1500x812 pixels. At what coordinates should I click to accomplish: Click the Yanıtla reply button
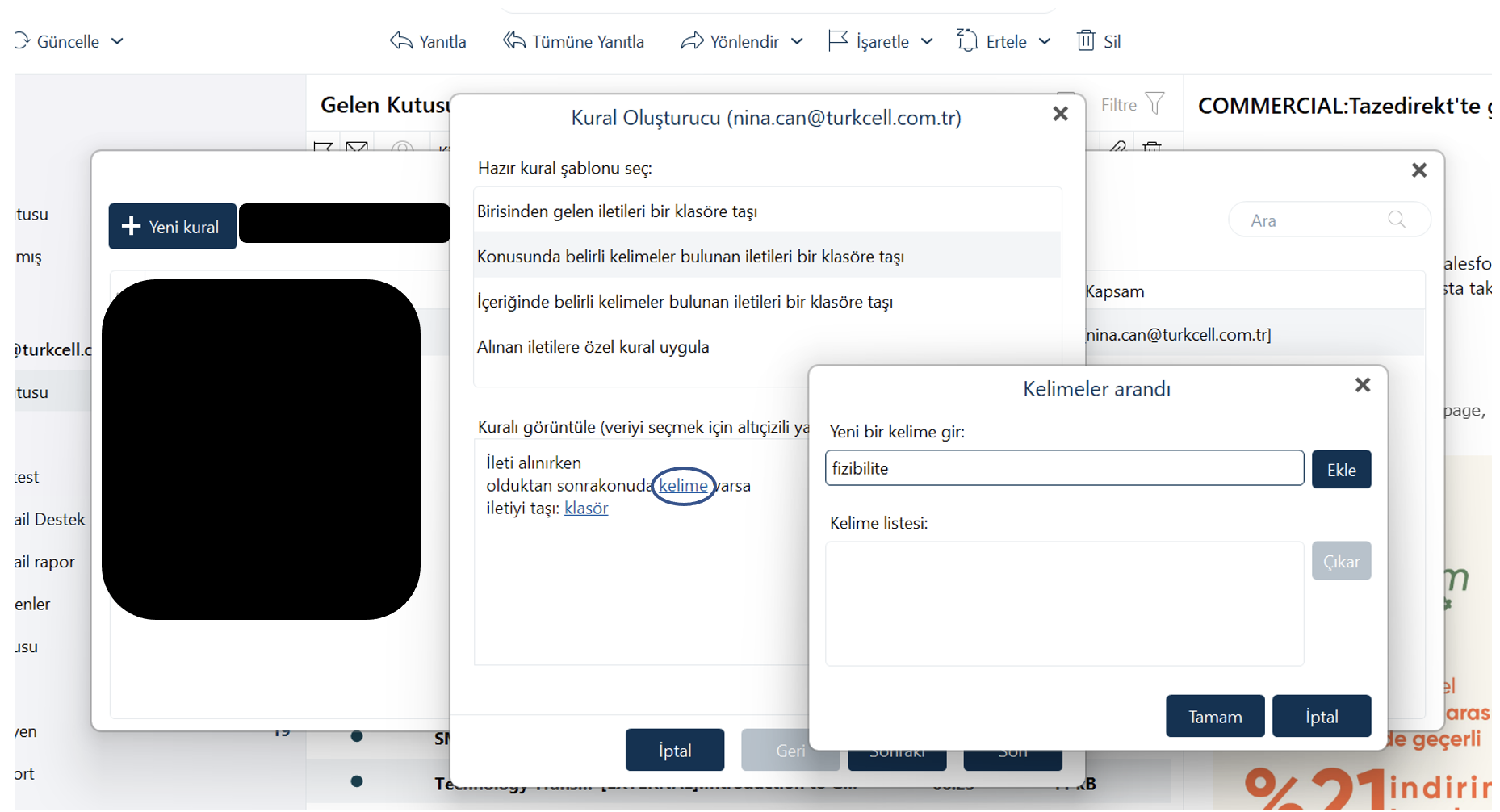point(428,41)
